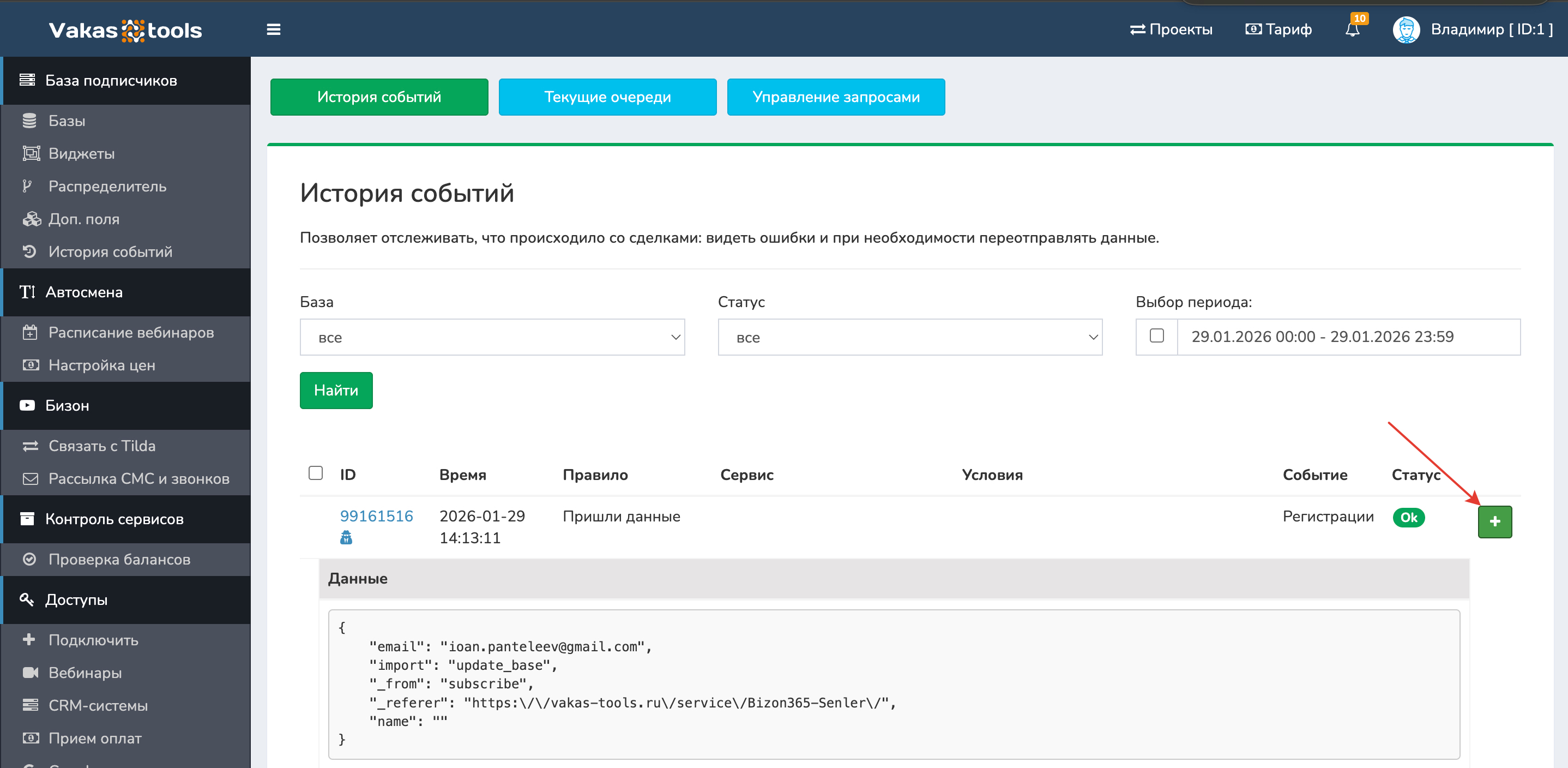Open Расписание вебинаров in the sidebar
The width and height of the screenshot is (1568, 768).
point(131,333)
